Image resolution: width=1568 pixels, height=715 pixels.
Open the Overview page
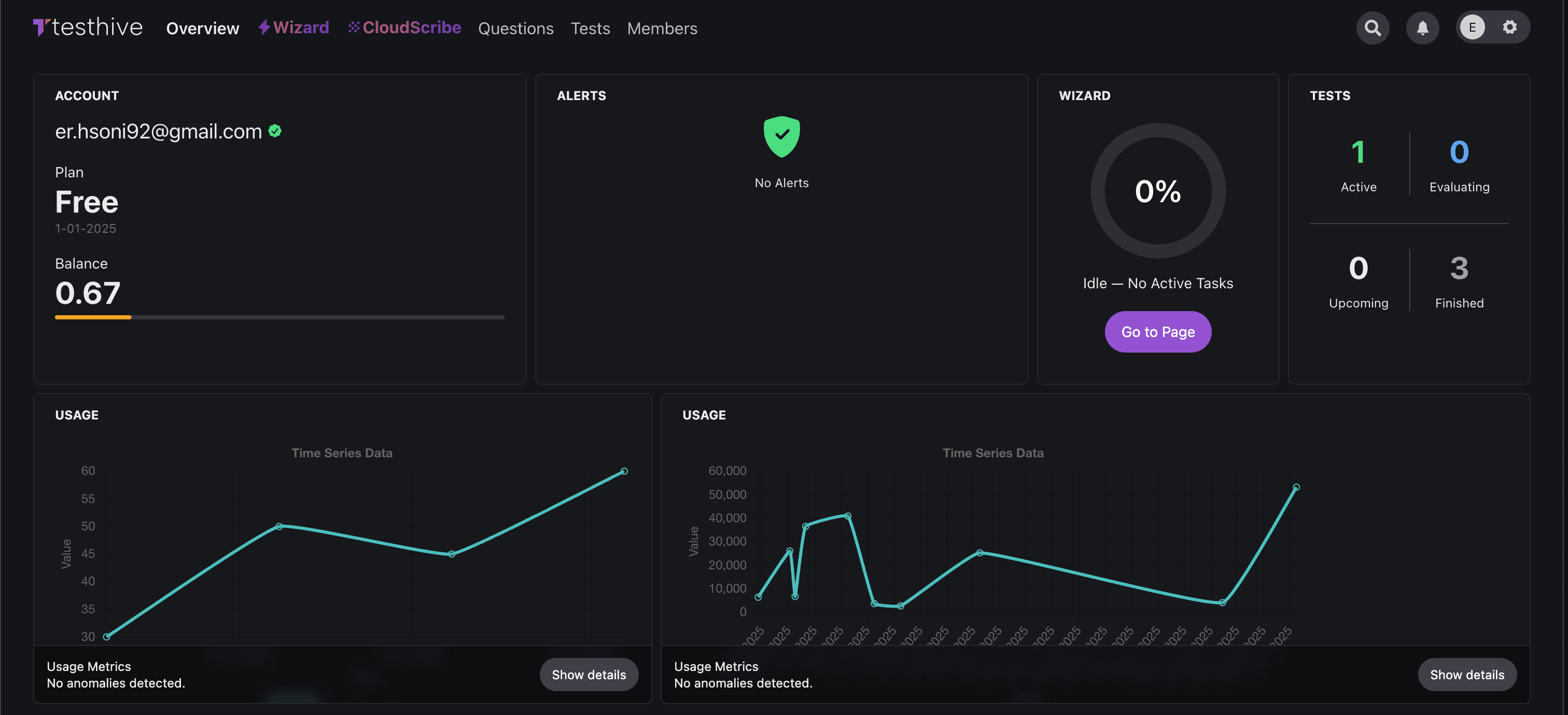pos(203,28)
